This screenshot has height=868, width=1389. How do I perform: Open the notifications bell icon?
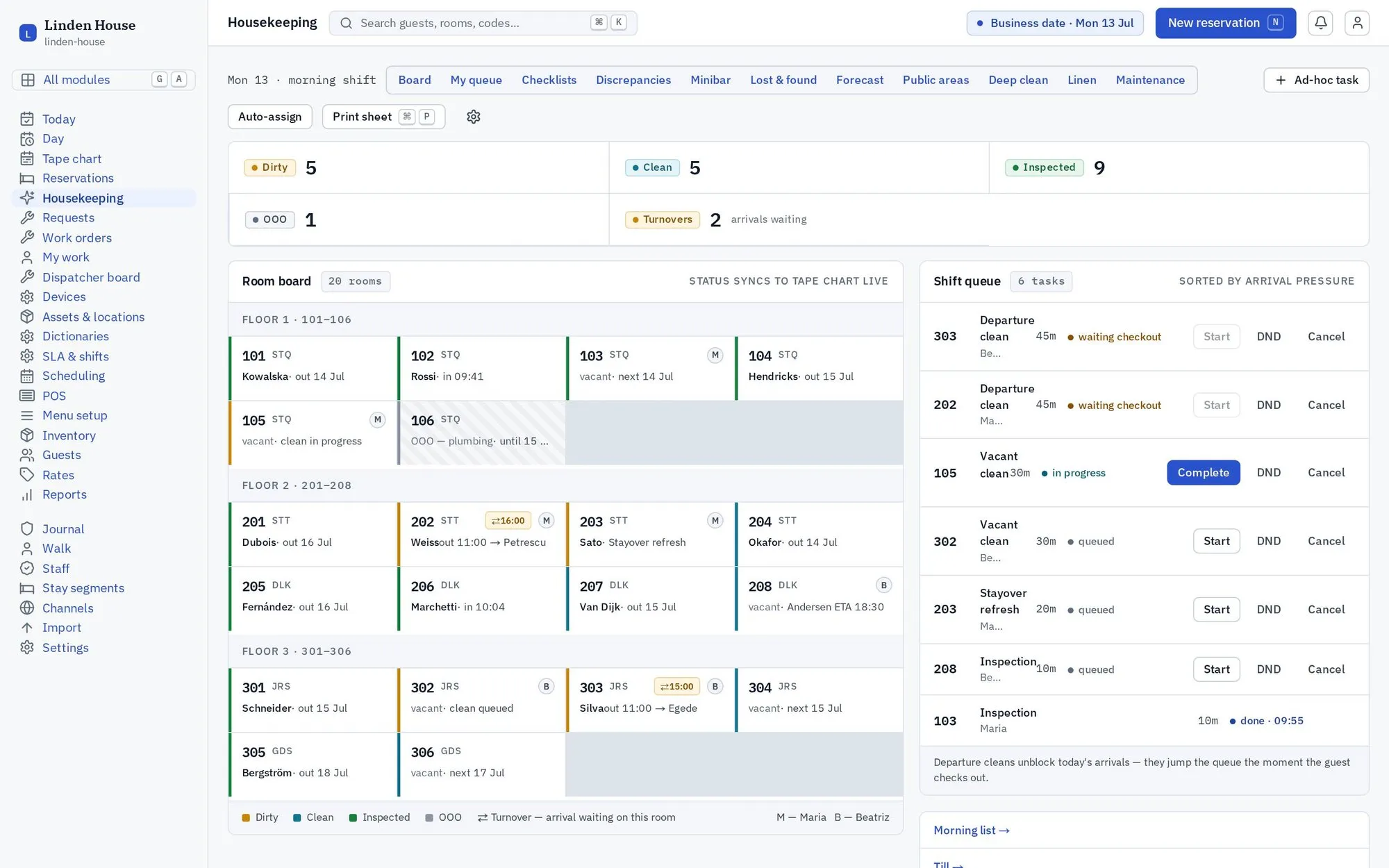[x=1320, y=23]
